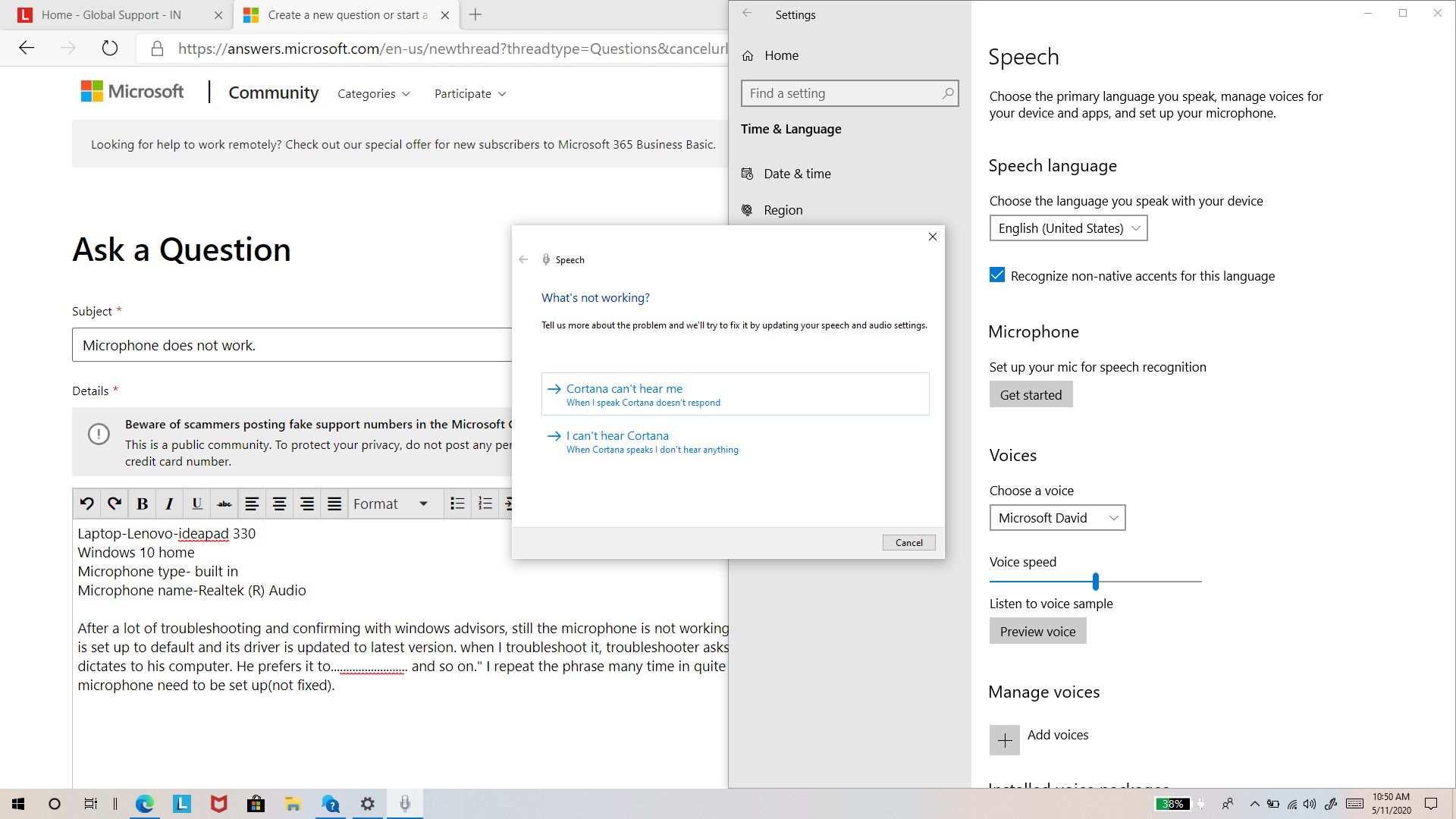This screenshot has height=819, width=1456.
Task: Open Get Help app from the taskbar
Action: tap(331, 804)
